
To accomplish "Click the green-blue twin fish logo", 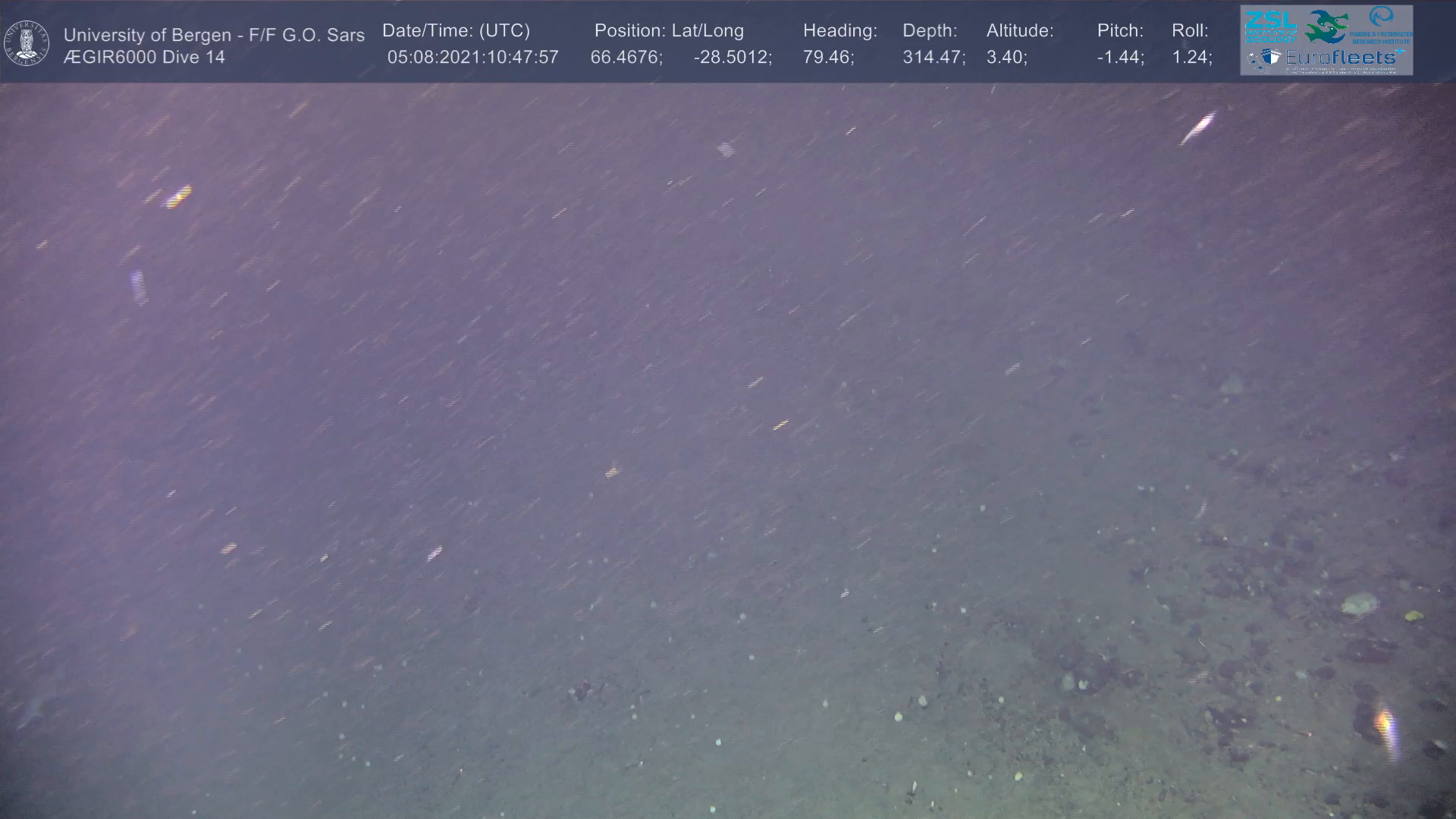I will pyautogui.click(x=1326, y=27).
